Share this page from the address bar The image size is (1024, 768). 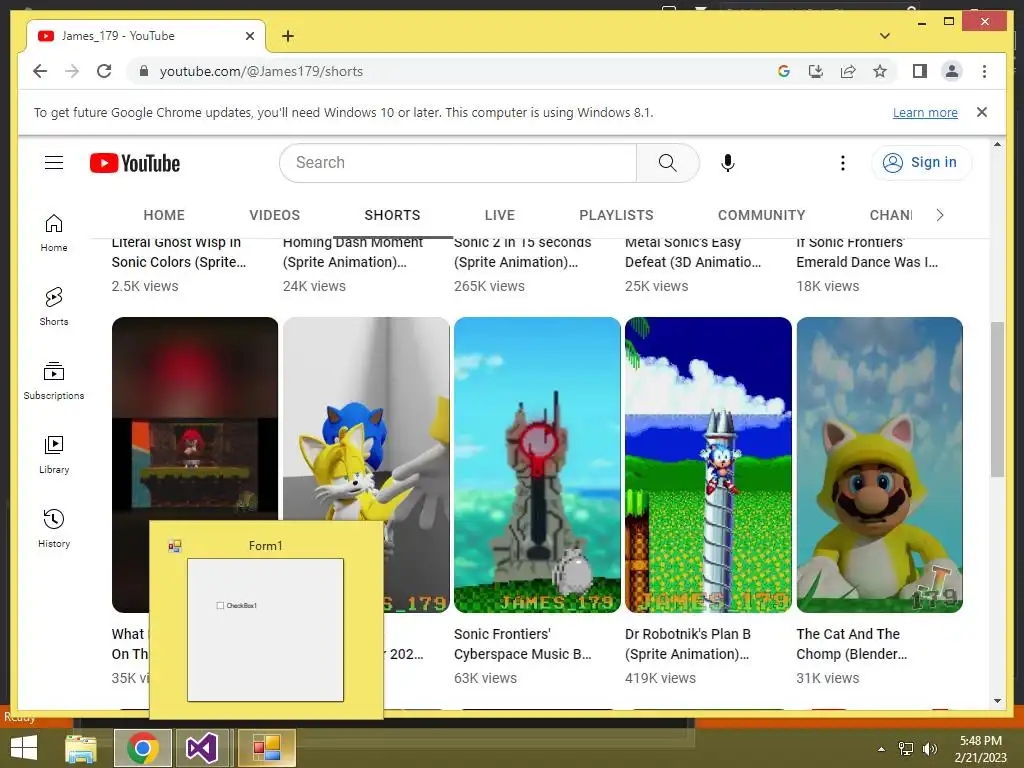[848, 71]
